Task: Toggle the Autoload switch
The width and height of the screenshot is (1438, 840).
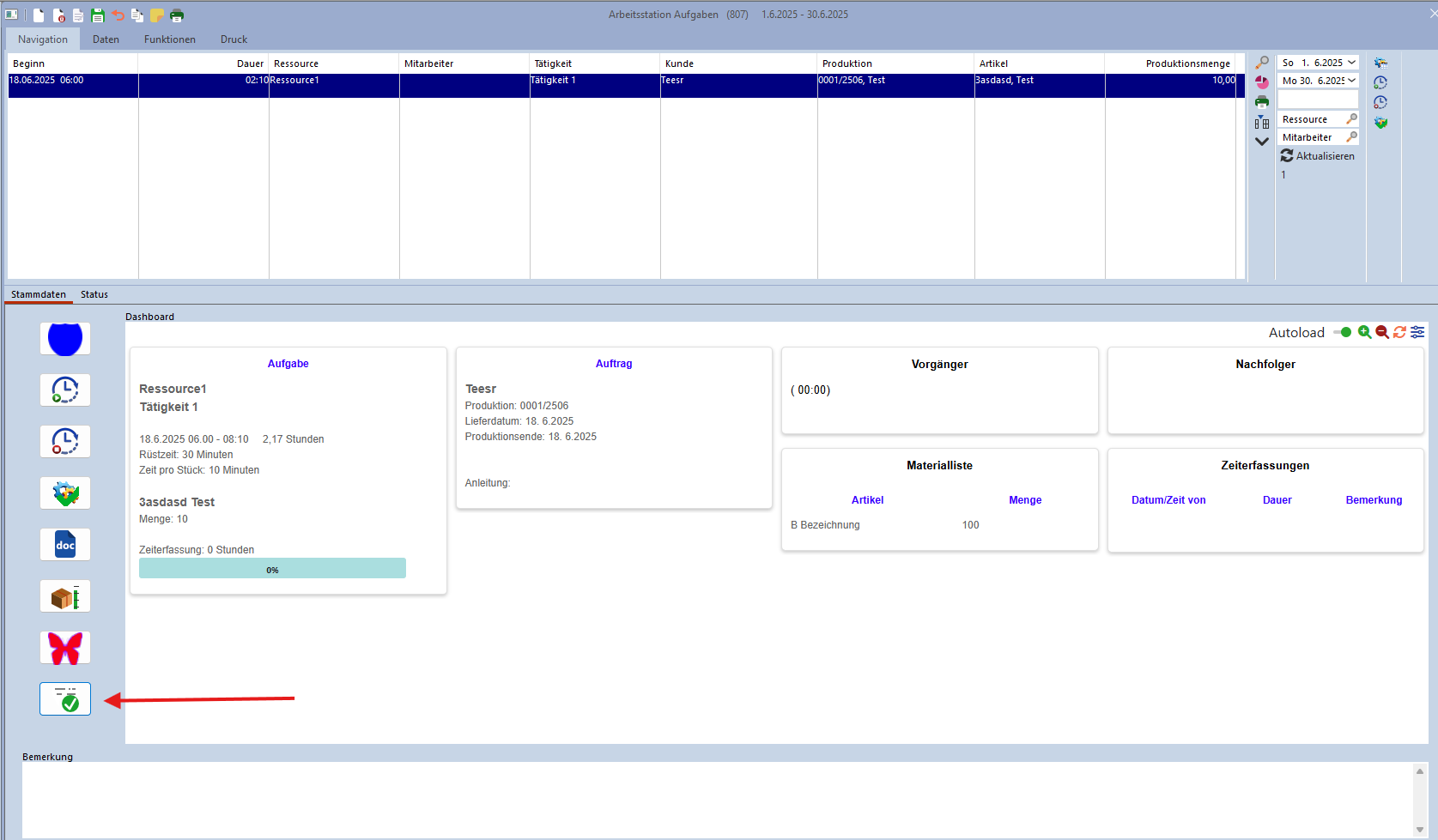Action: pos(1343,332)
